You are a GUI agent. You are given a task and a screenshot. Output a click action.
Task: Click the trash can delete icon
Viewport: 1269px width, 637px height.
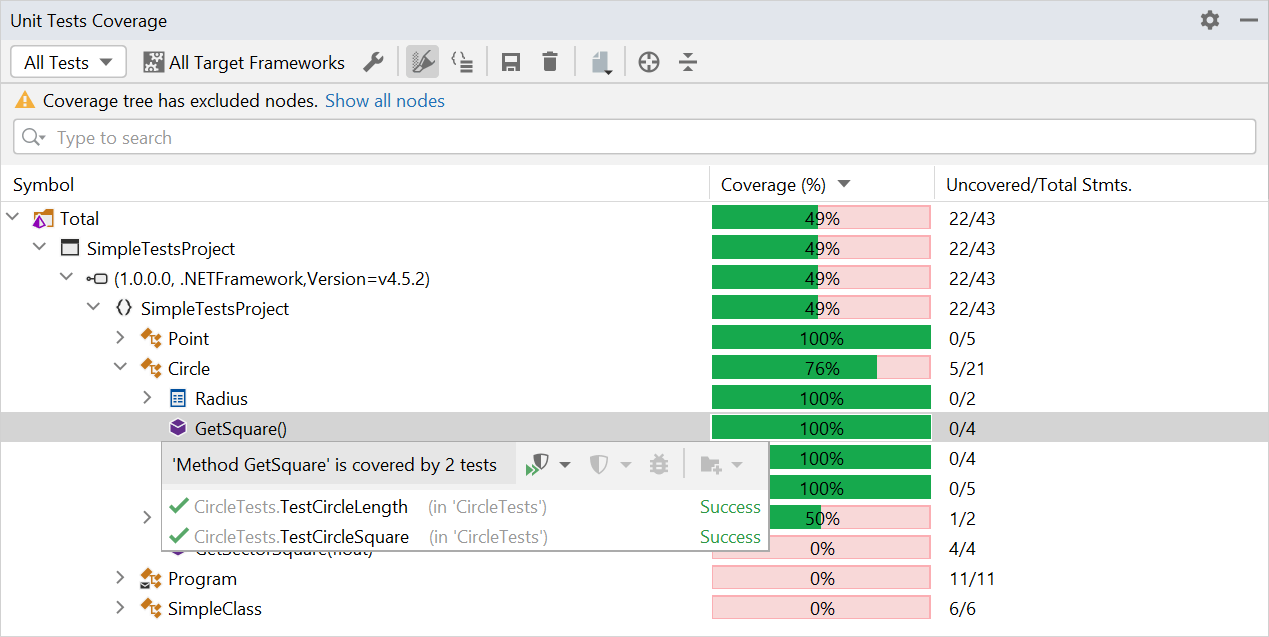pyautogui.click(x=549, y=62)
